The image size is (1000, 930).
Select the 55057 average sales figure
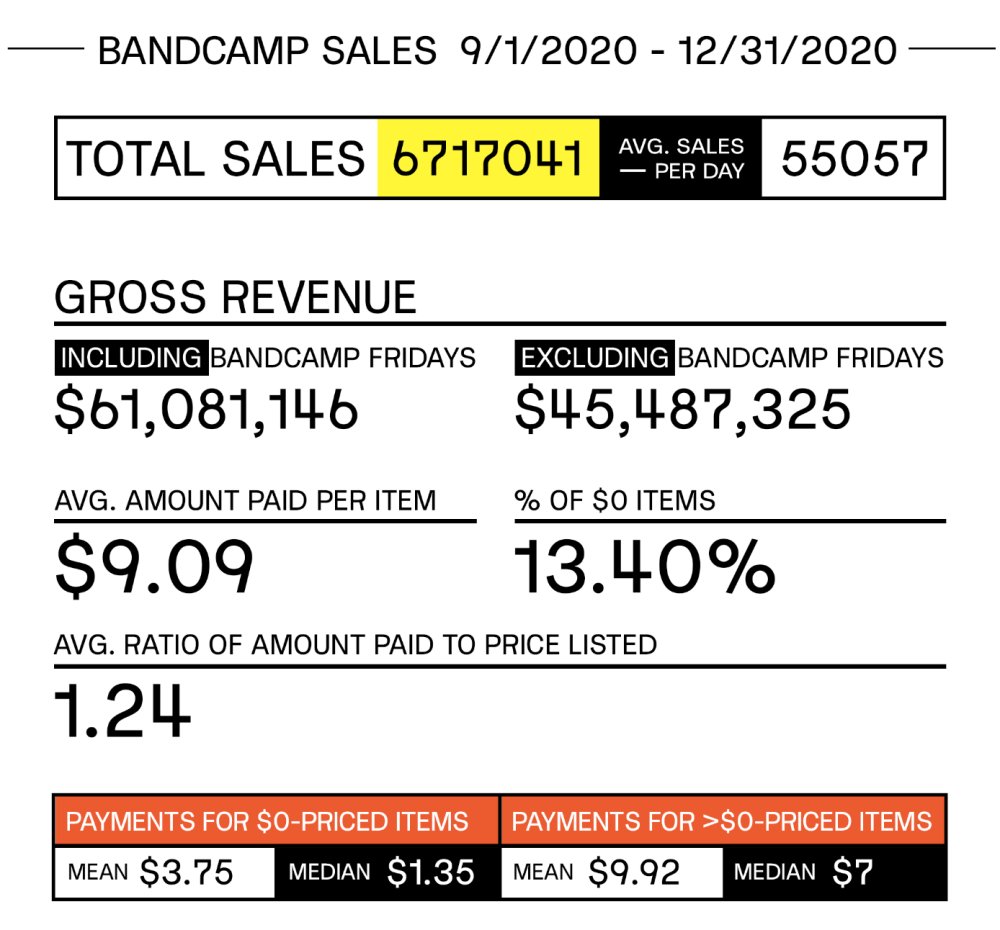coord(854,158)
